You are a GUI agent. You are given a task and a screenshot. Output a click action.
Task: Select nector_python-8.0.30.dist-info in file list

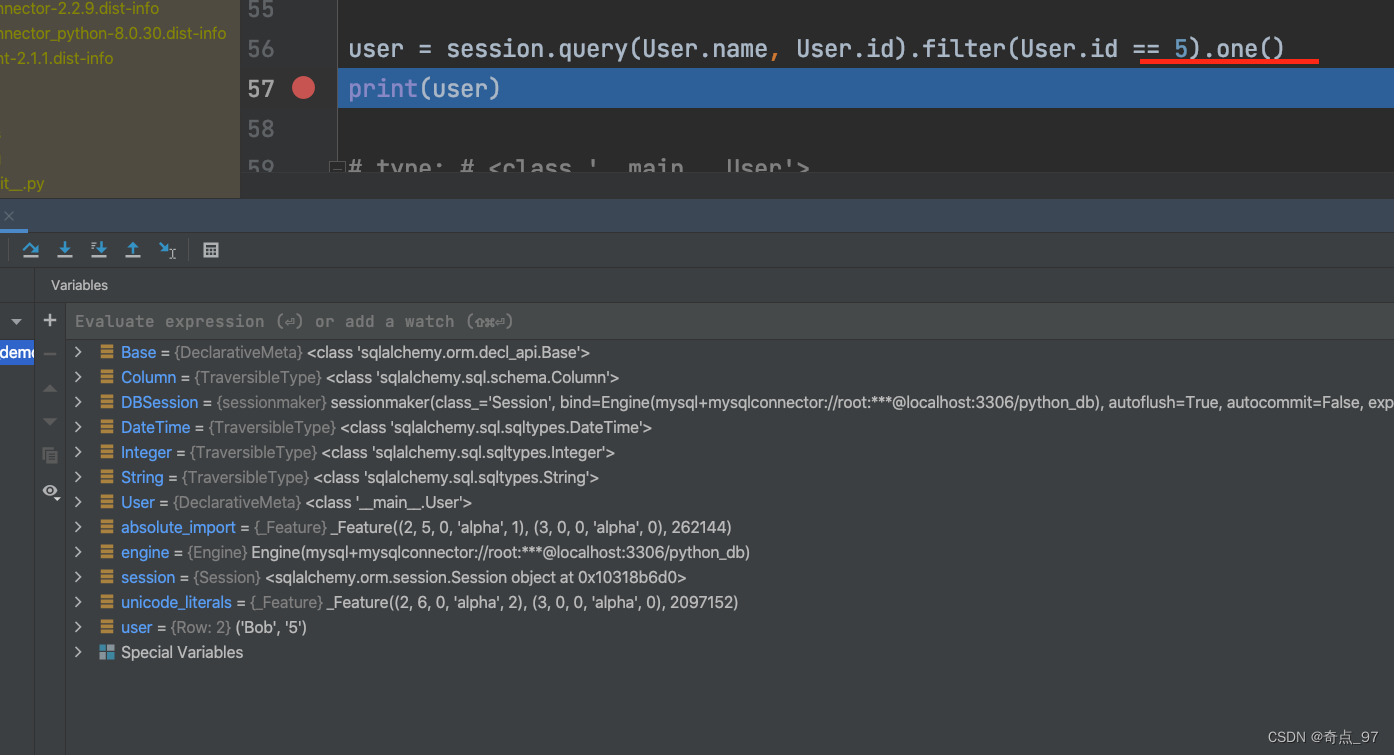[x=110, y=33]
